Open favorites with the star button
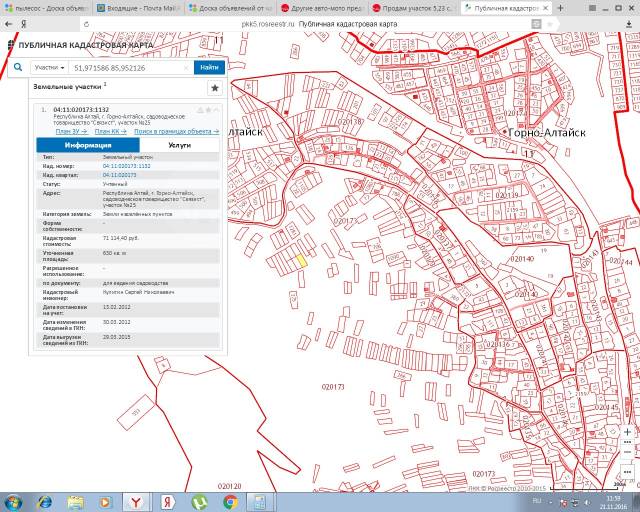Viewport: 640px width, 512px height. [215, 88]
